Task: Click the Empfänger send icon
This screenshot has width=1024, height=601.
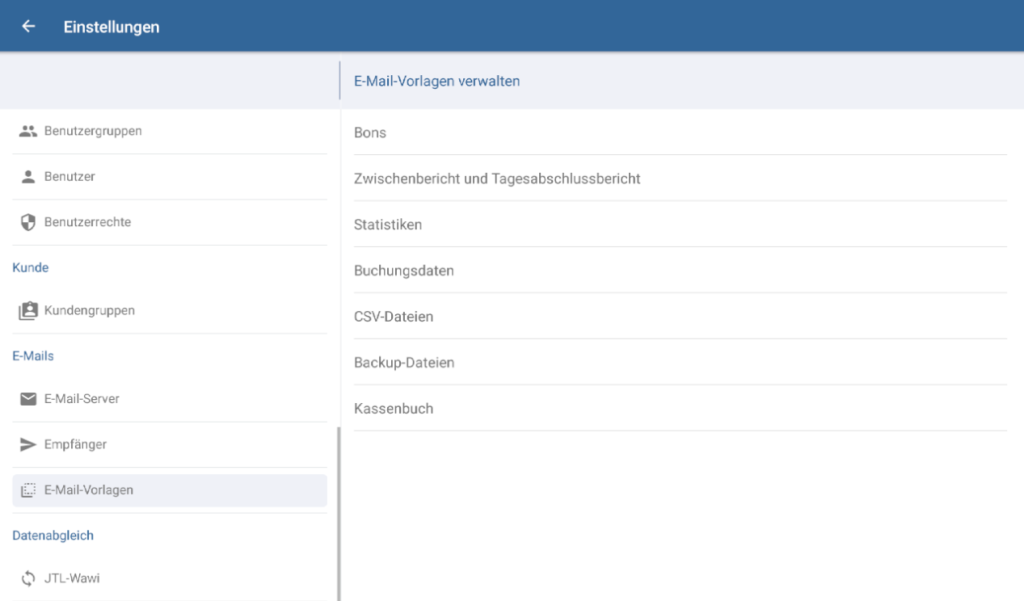Action: 29,444
